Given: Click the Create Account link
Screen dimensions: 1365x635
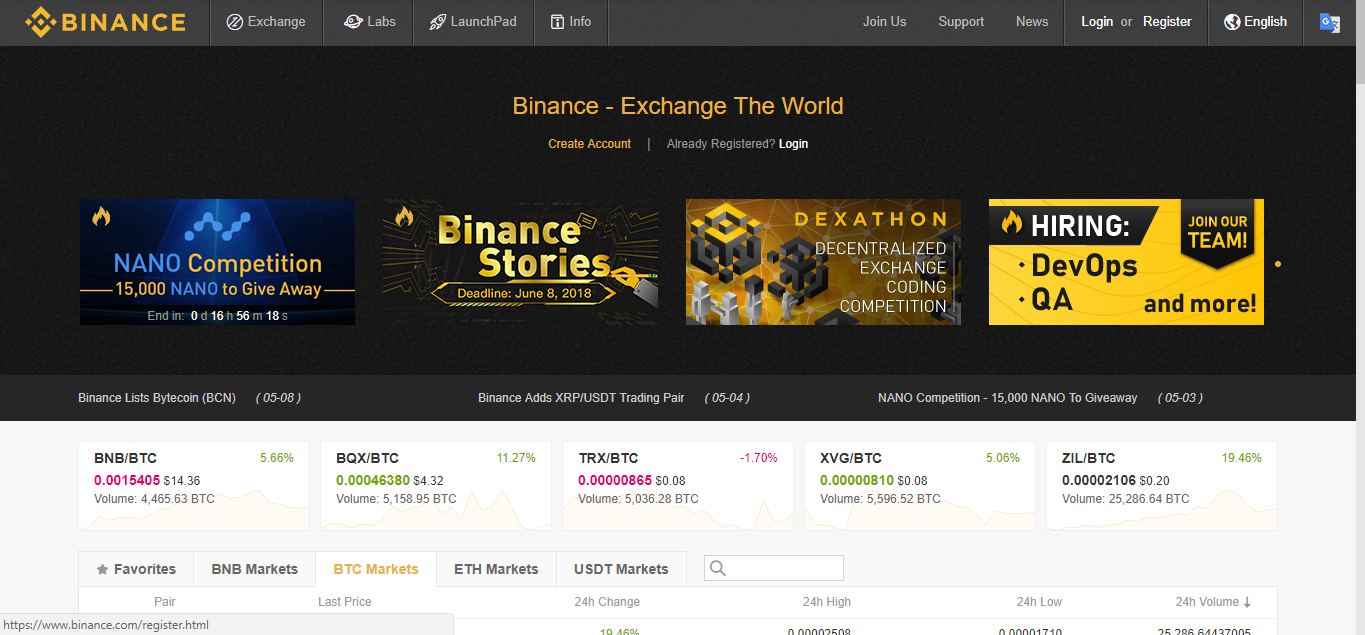Looking at the screenshot, I should pyautogui.click(x=589, y=144).
